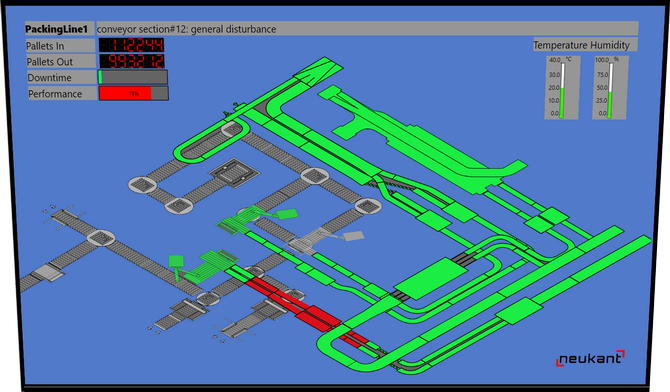This screenshot has width=670, height=392.
Task: Click the green arrow-shaped conveyor end
Action: (x=318, y=71)
